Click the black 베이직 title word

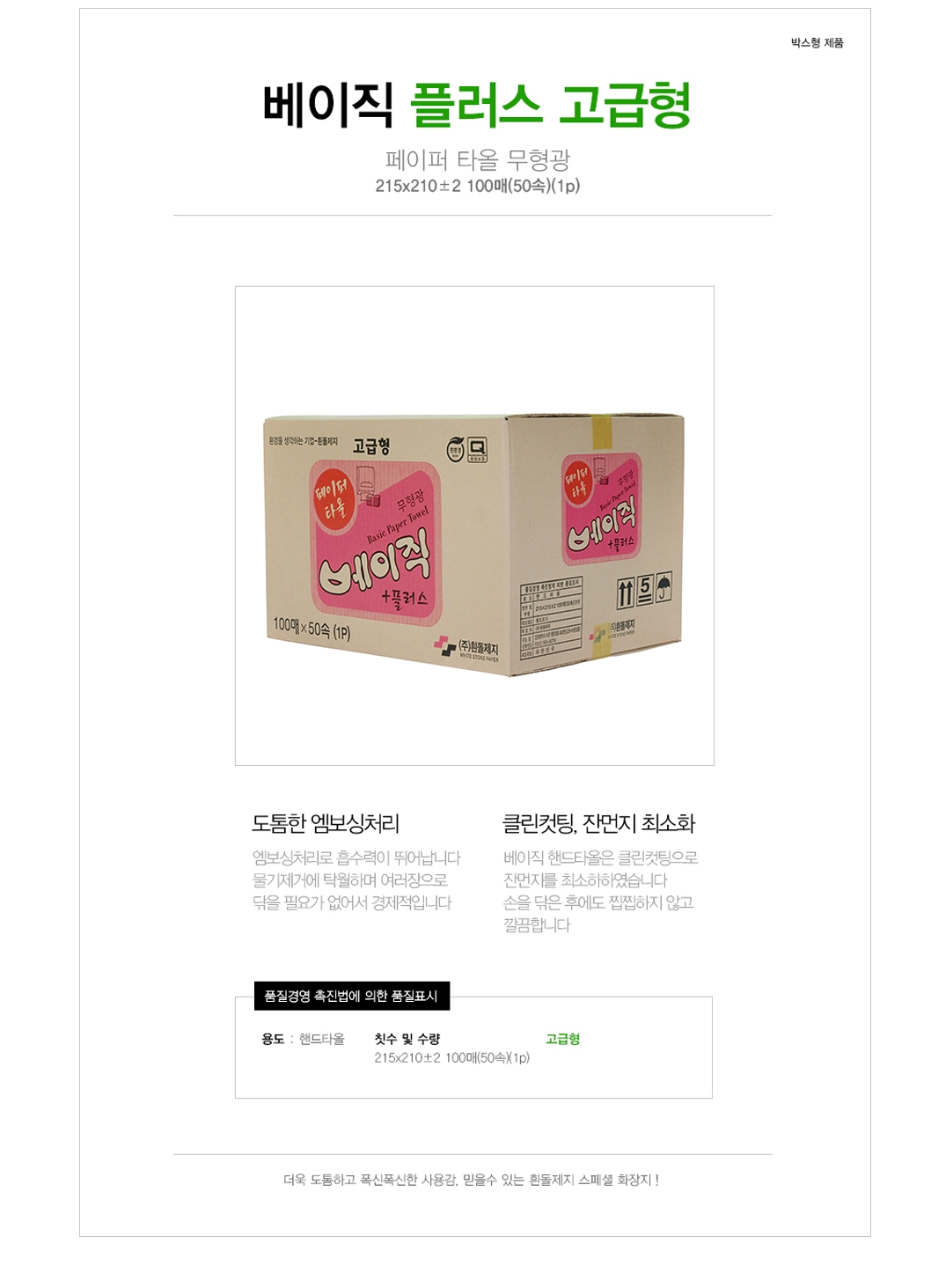pos(327,106)
